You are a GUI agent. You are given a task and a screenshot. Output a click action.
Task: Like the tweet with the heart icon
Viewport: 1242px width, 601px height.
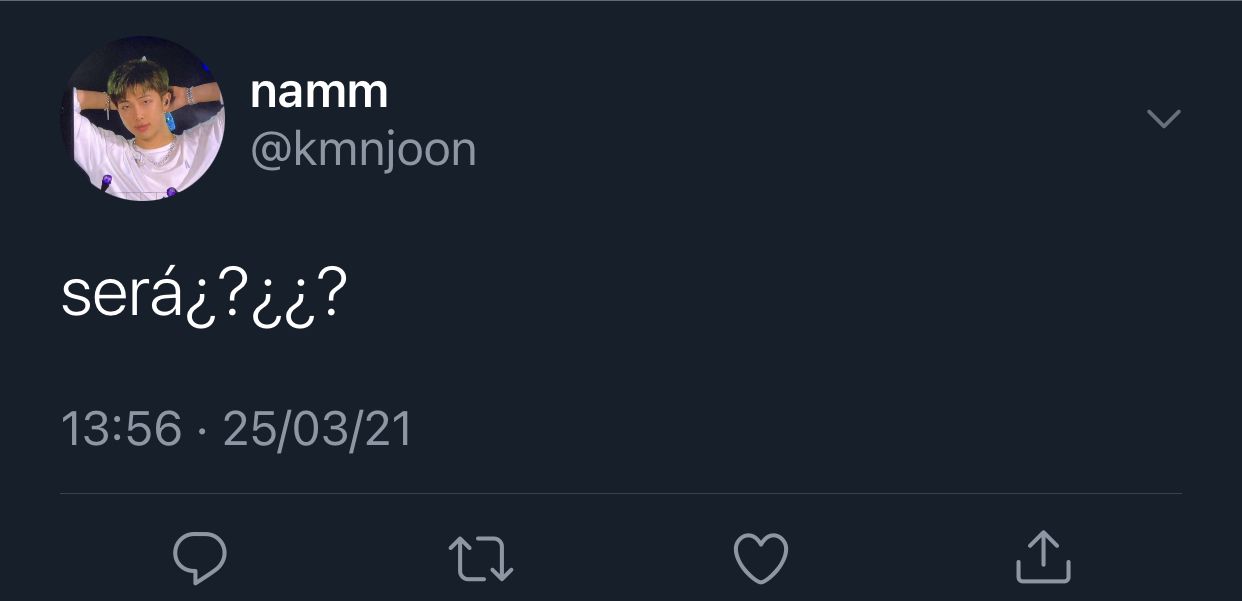(x=761, y=558)
